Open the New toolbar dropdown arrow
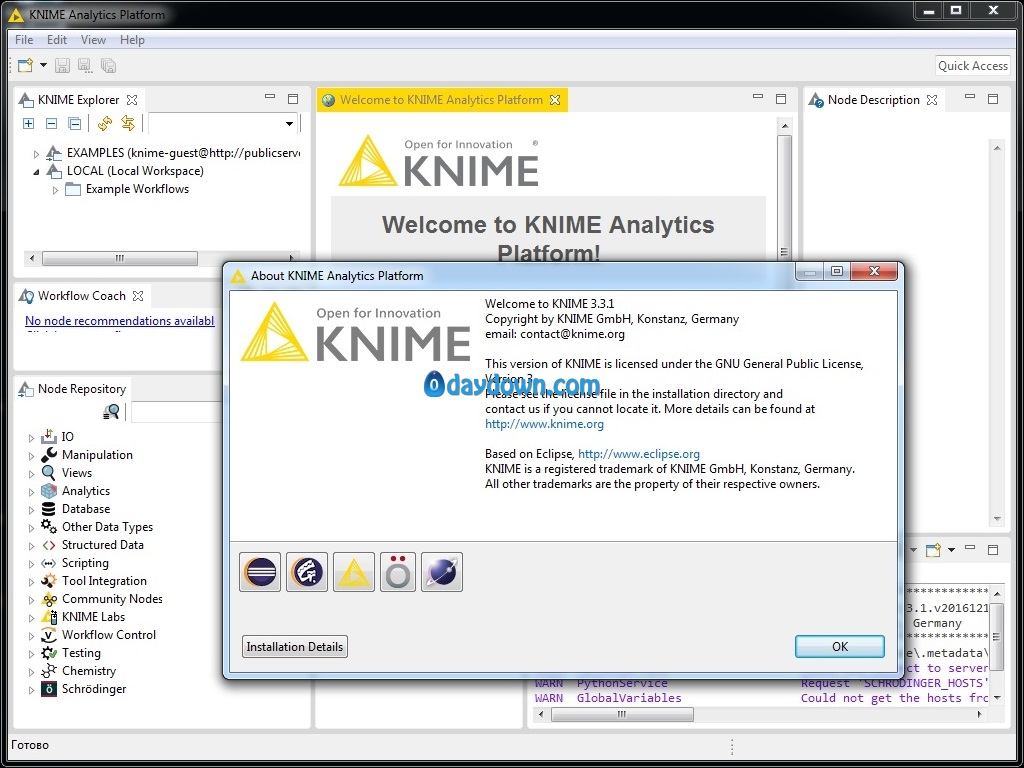Screen dimensions: 1024x768 43,65
